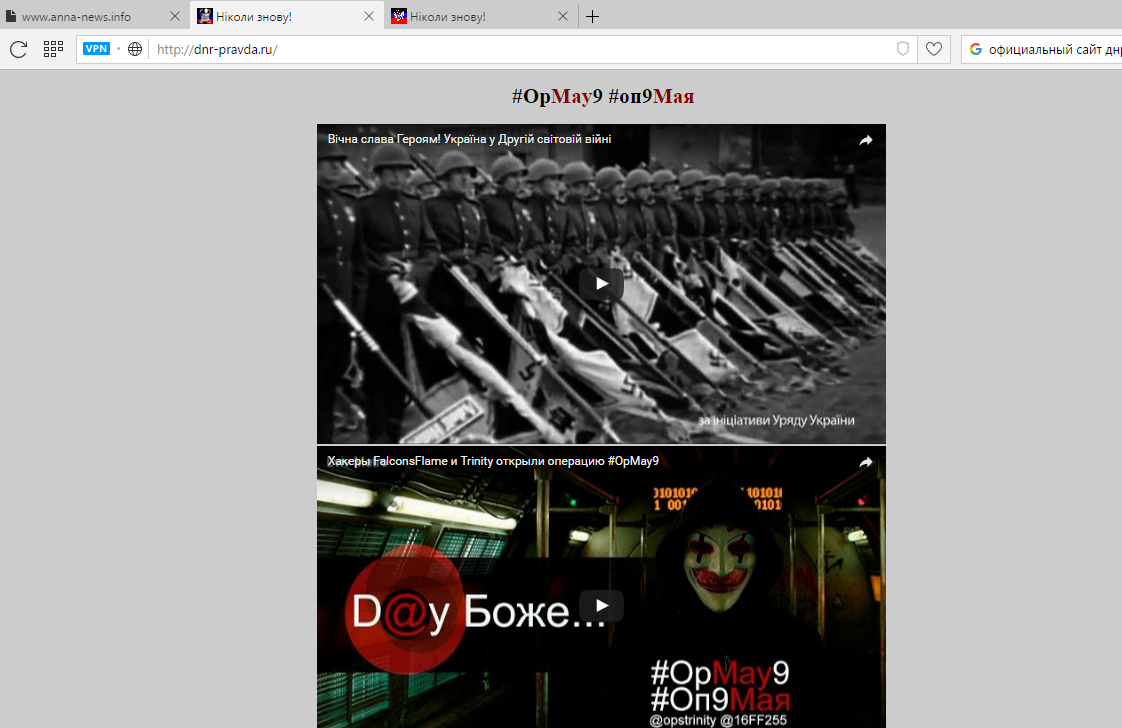The width and height of the screenshot is (1122, 728).
Task: Toggle the VPN badge in address bar
Action: click(96, 49)
